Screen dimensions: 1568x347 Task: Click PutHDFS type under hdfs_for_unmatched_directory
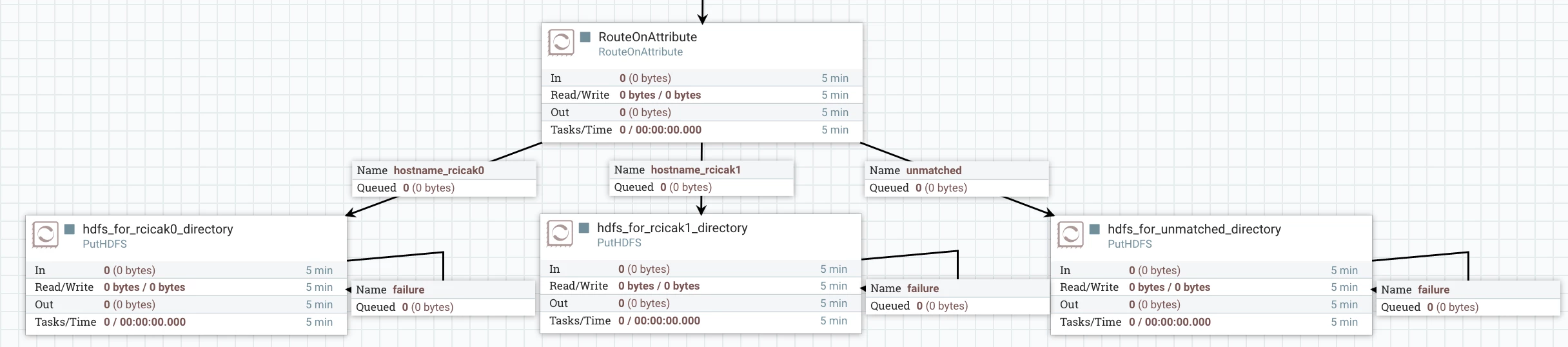coord(1130,244)
